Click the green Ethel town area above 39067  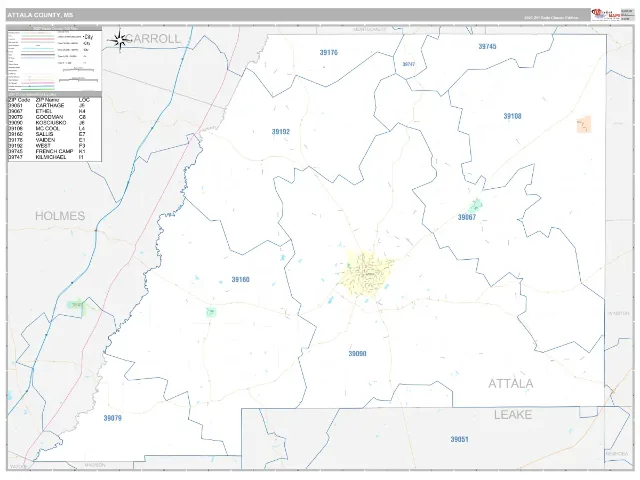tap(475, 205)
